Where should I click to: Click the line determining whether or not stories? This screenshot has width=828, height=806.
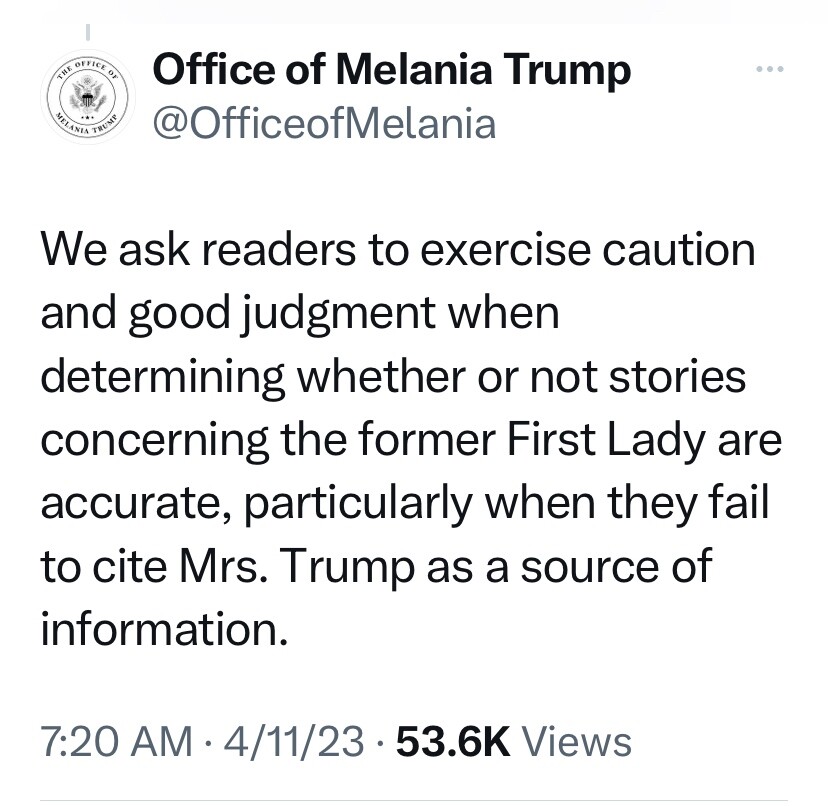393,378
